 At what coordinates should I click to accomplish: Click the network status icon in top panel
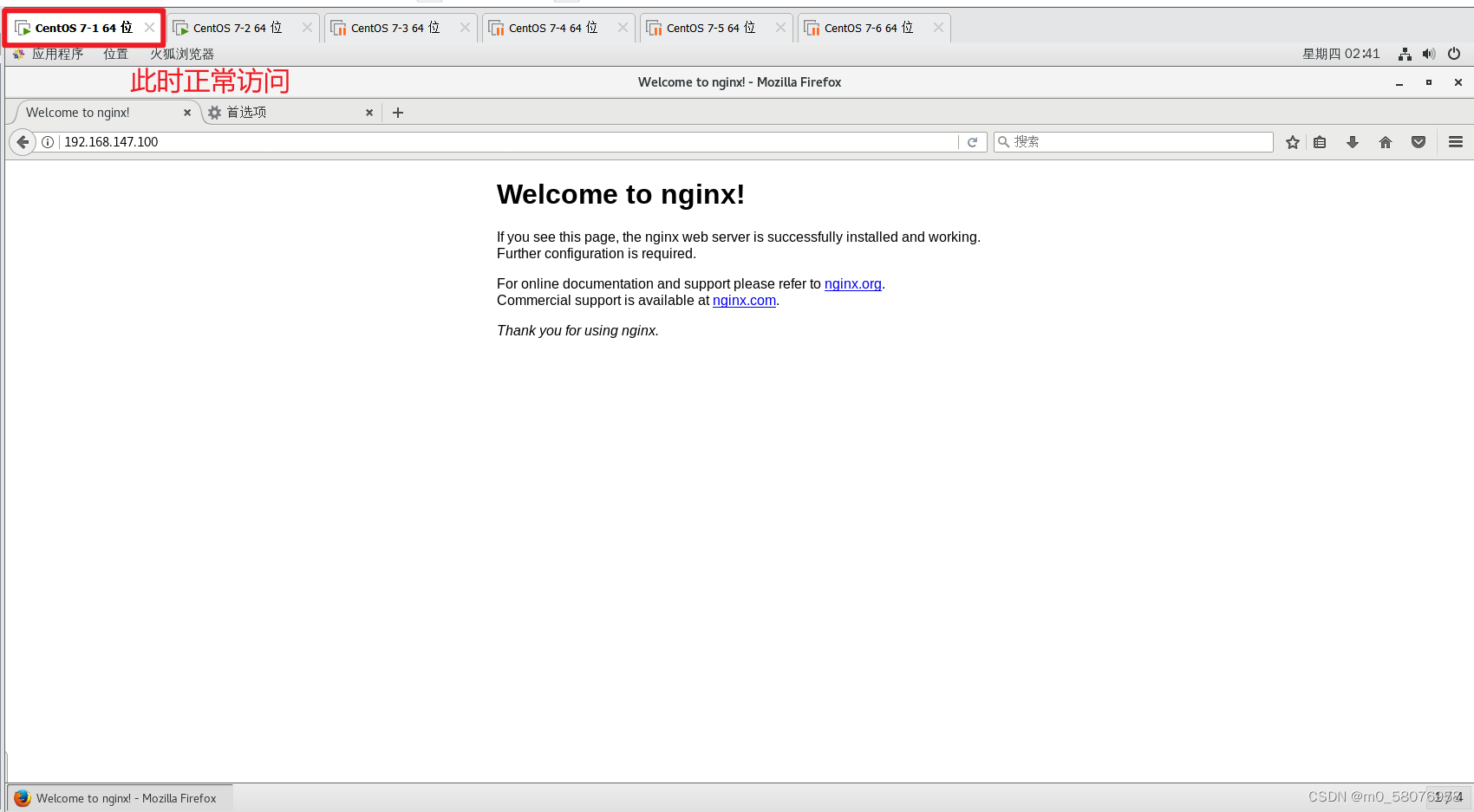pyautogui.click(x=1405, y=54)
